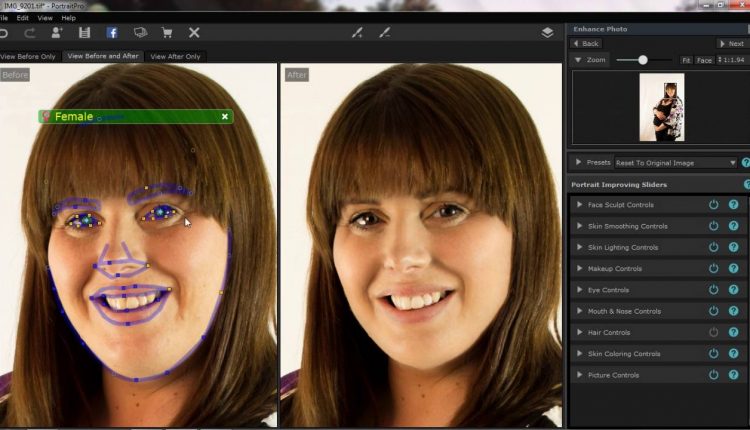Expand Face Sculpt Controls section
The height and width of the screenshot is (430, 750).
[x=579, y=205]
